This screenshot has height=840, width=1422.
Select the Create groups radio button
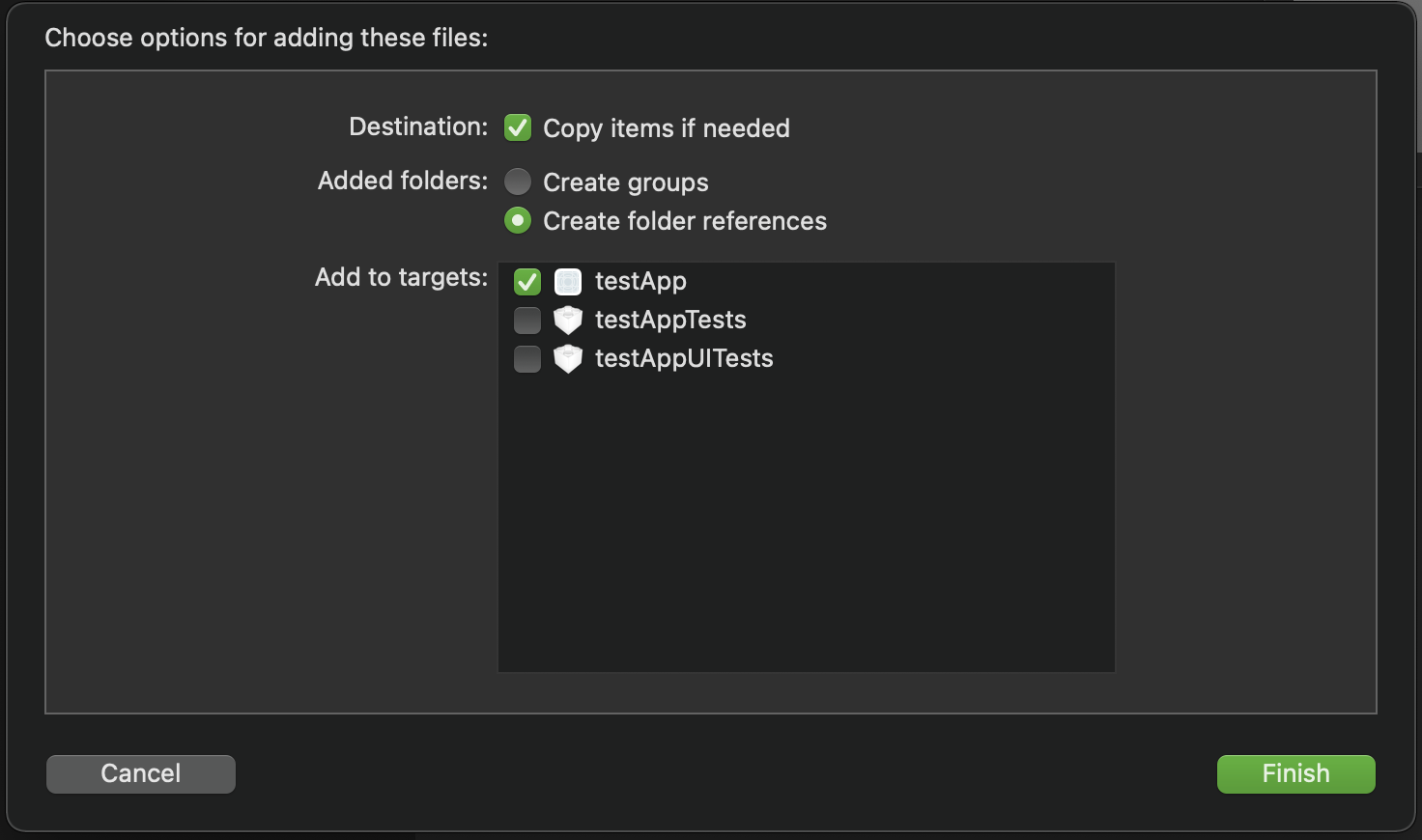tap(518, 182)
